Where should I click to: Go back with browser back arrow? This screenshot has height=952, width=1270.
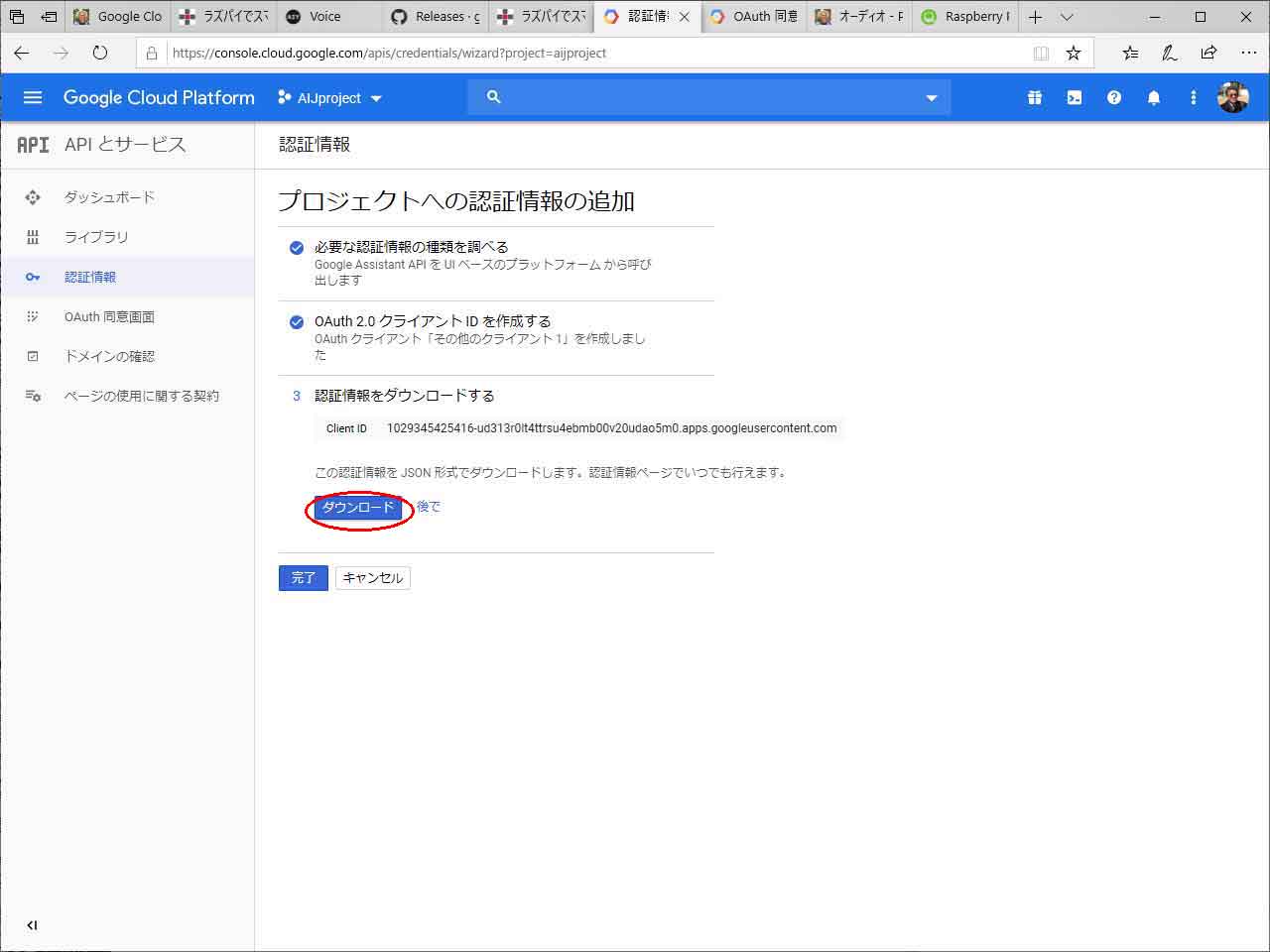tap(22, 53)
